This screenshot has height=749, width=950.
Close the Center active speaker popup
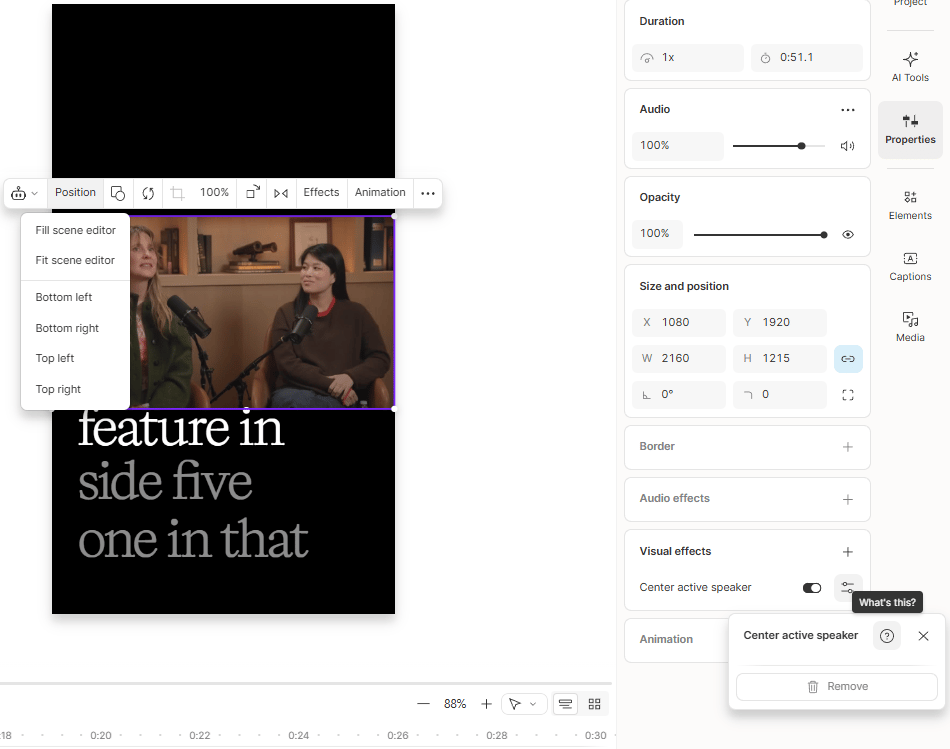pyautogui.click(x=923, y=636)
